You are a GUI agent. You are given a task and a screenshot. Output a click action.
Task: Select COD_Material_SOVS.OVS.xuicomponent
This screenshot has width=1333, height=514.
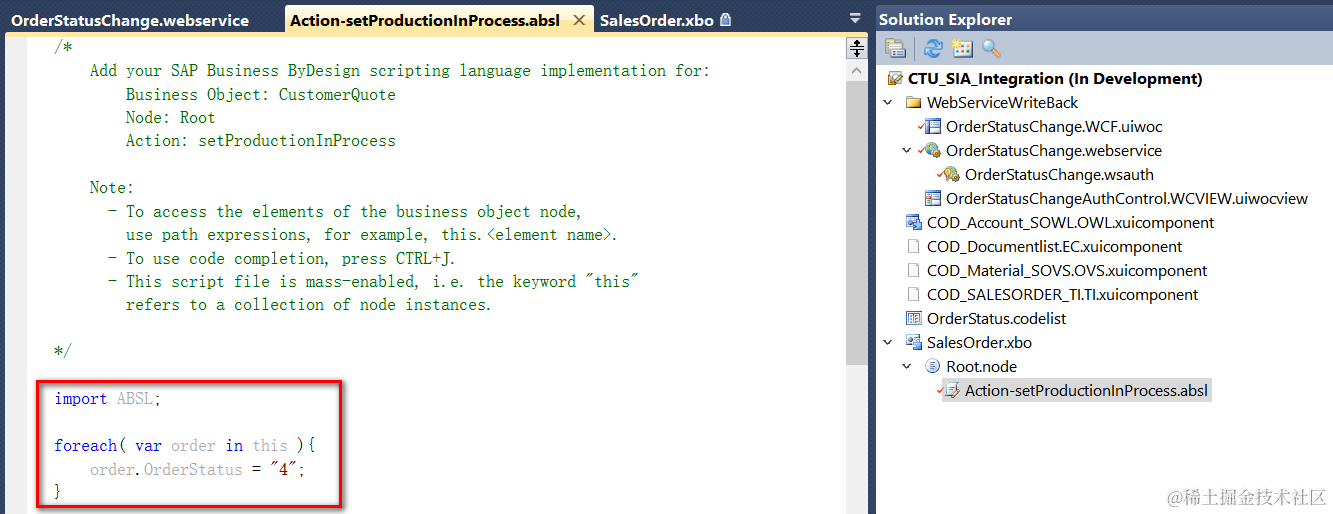click(1067, 270)
